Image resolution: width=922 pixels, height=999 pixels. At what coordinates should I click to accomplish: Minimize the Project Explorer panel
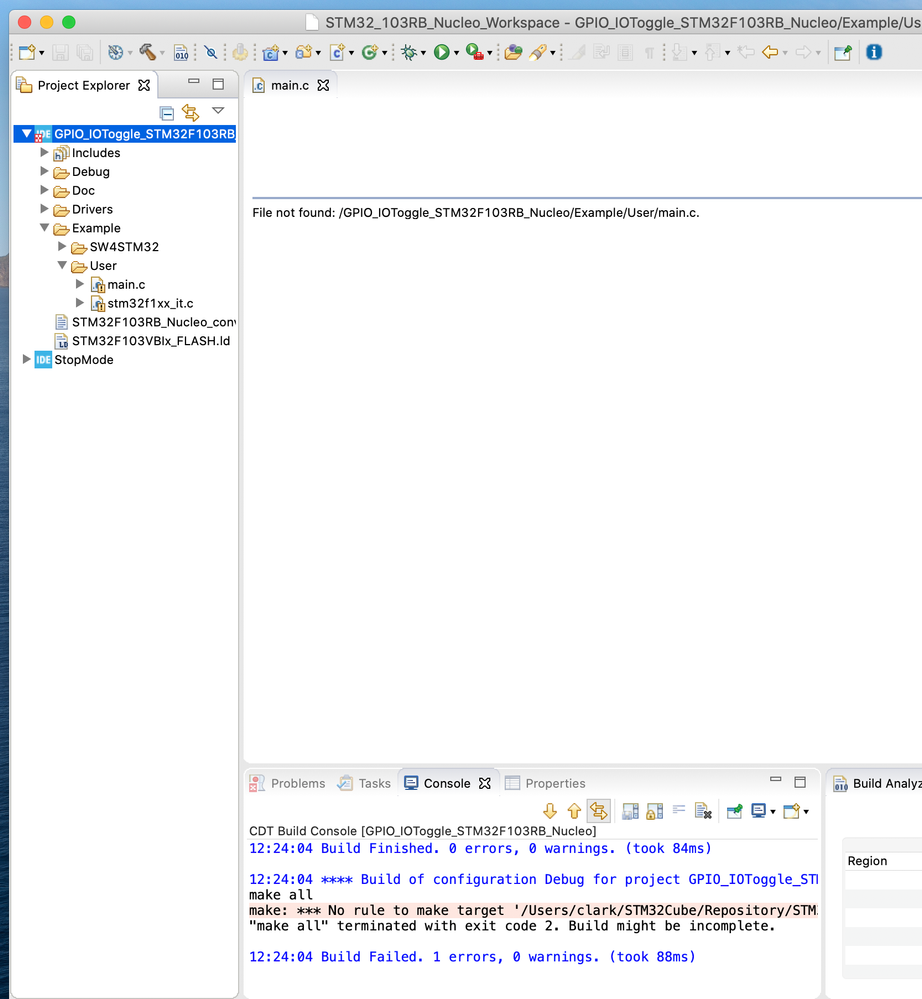[194, 82]
